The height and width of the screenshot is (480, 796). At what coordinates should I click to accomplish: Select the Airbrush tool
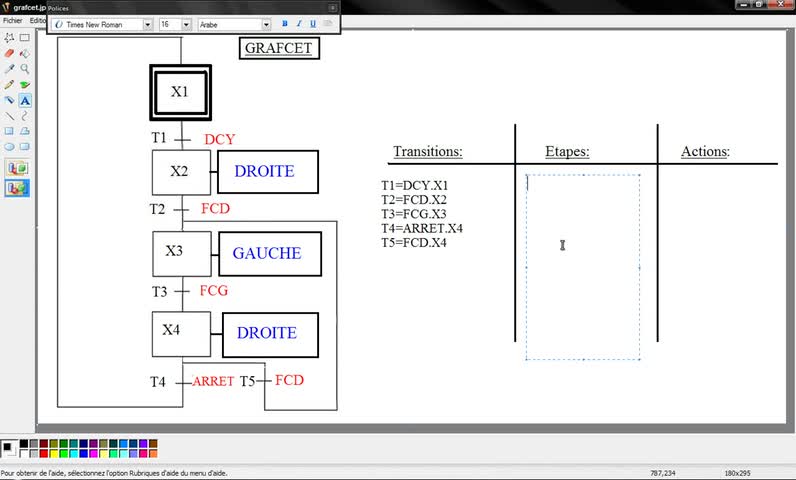9,100
